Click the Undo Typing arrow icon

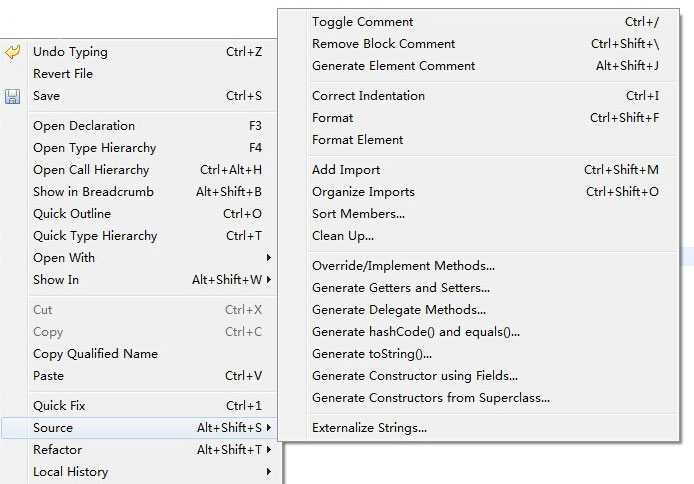pos(13,52)
